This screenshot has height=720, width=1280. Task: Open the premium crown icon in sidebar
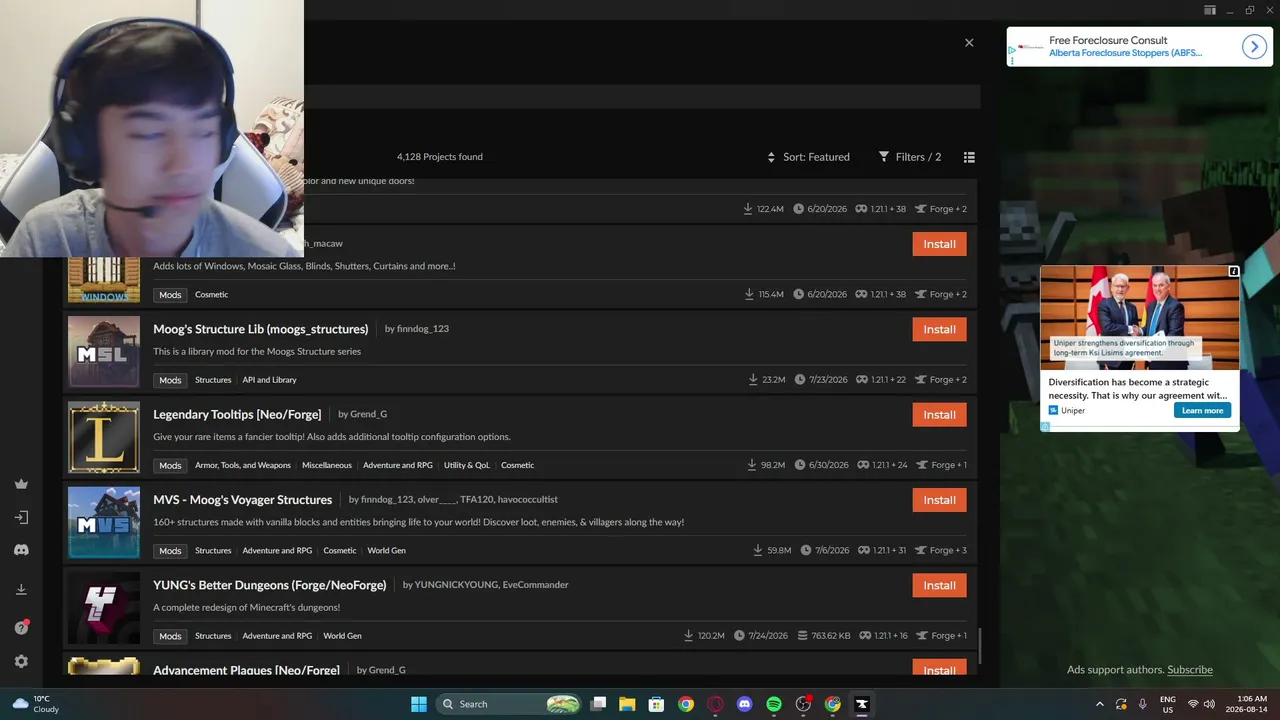[x=21, y=484]
